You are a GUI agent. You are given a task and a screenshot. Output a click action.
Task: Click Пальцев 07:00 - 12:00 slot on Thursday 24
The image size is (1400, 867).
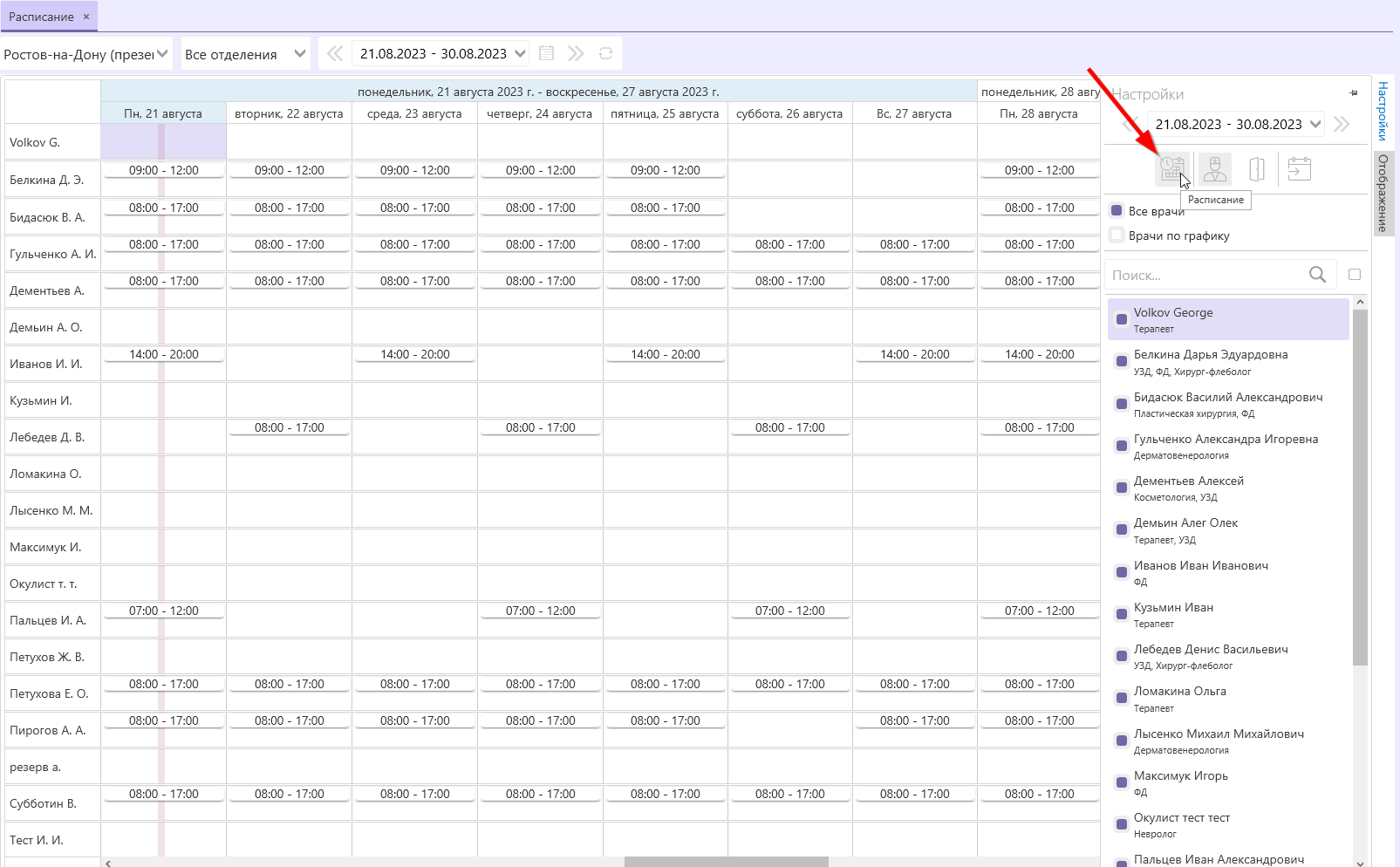[x=541, y=611]
